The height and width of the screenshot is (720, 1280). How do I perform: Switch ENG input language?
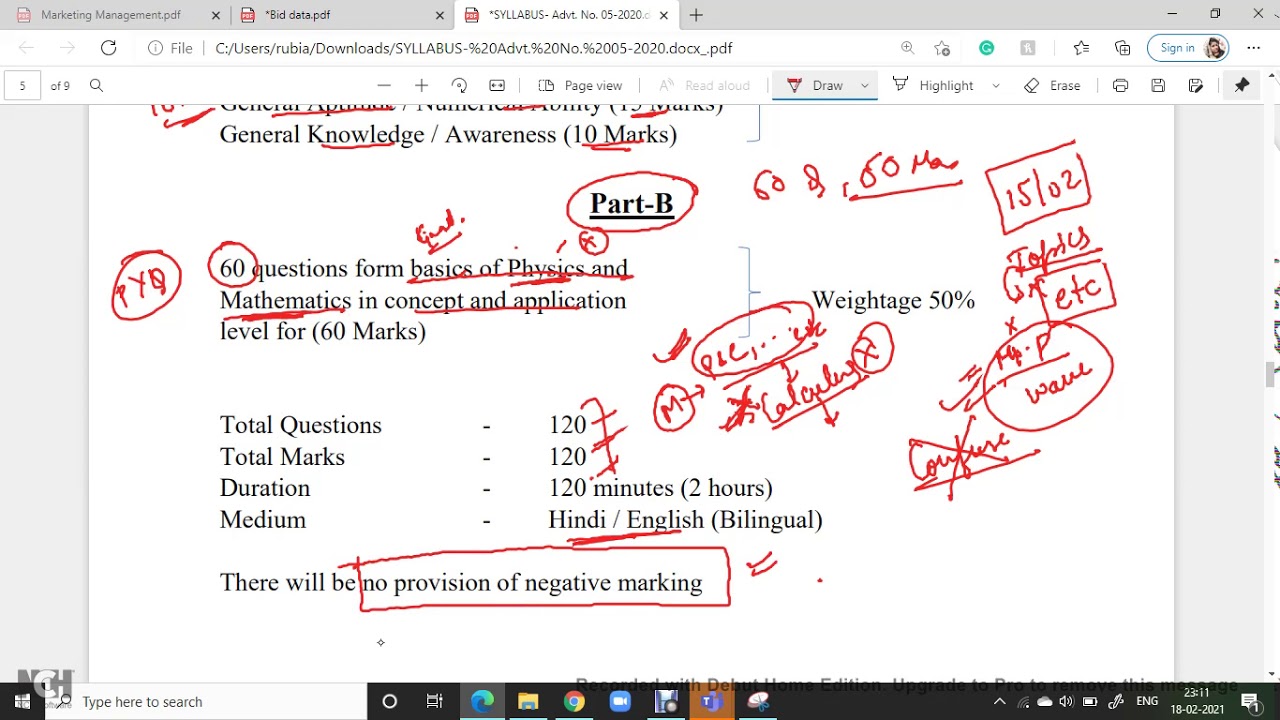pos(1146,701)
